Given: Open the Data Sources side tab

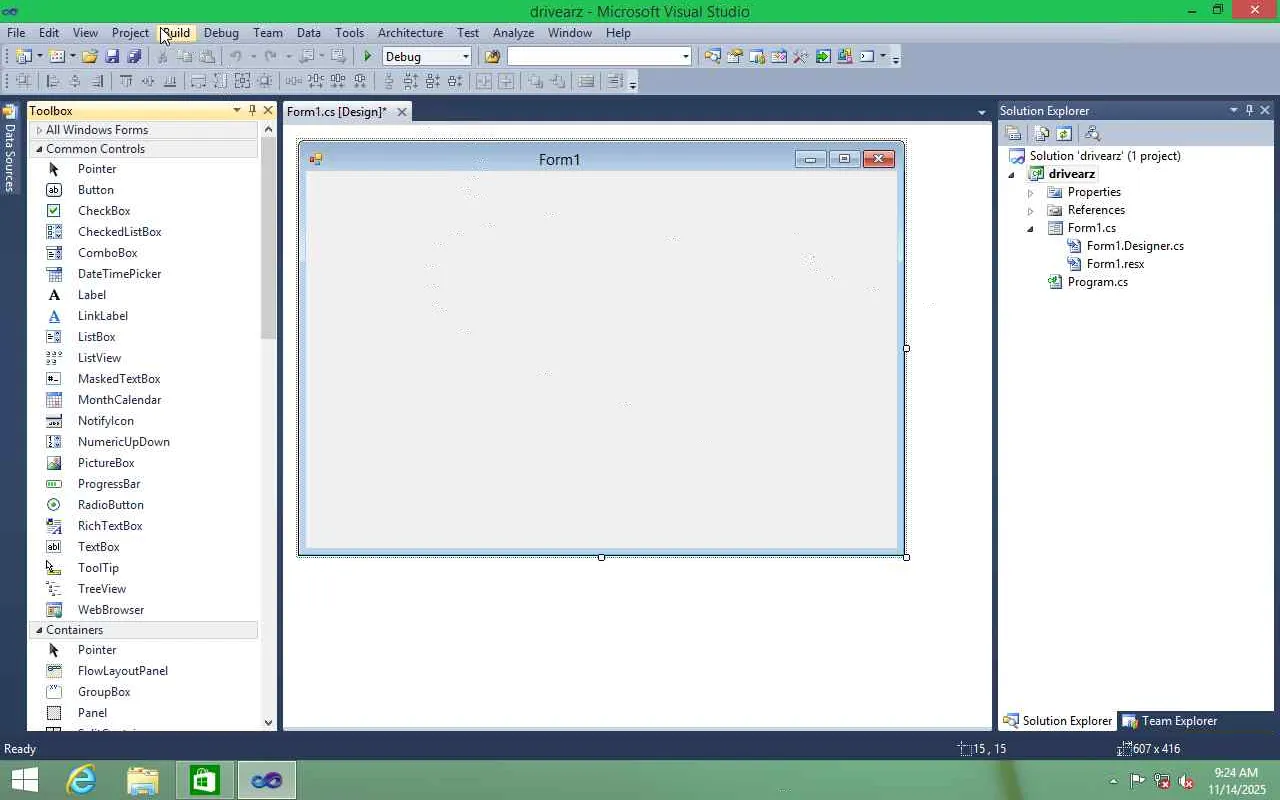Looking at the screenshot, I should 9,148.
